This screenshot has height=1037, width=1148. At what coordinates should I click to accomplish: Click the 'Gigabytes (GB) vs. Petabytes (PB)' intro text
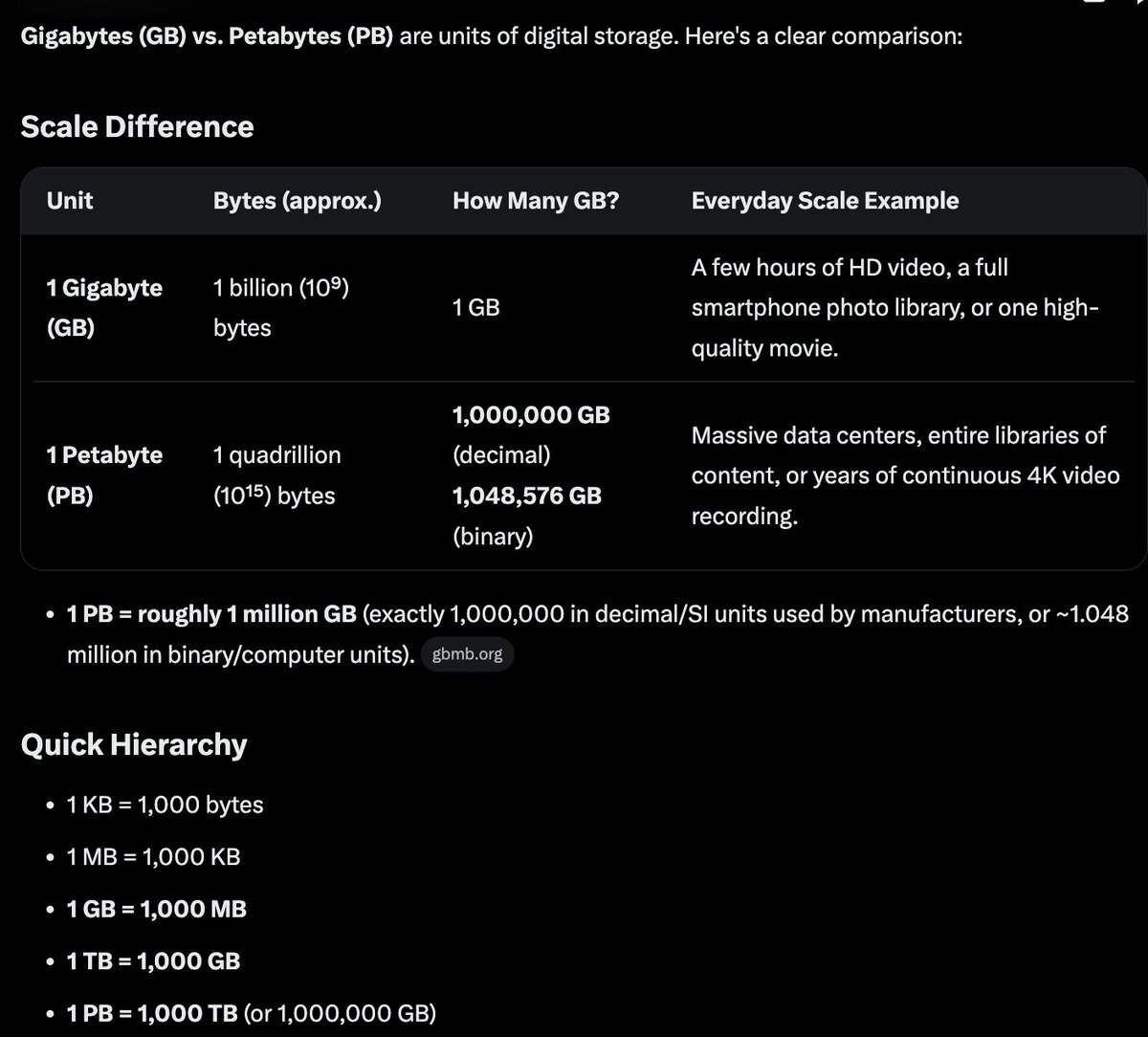click(x=207, y=38)
